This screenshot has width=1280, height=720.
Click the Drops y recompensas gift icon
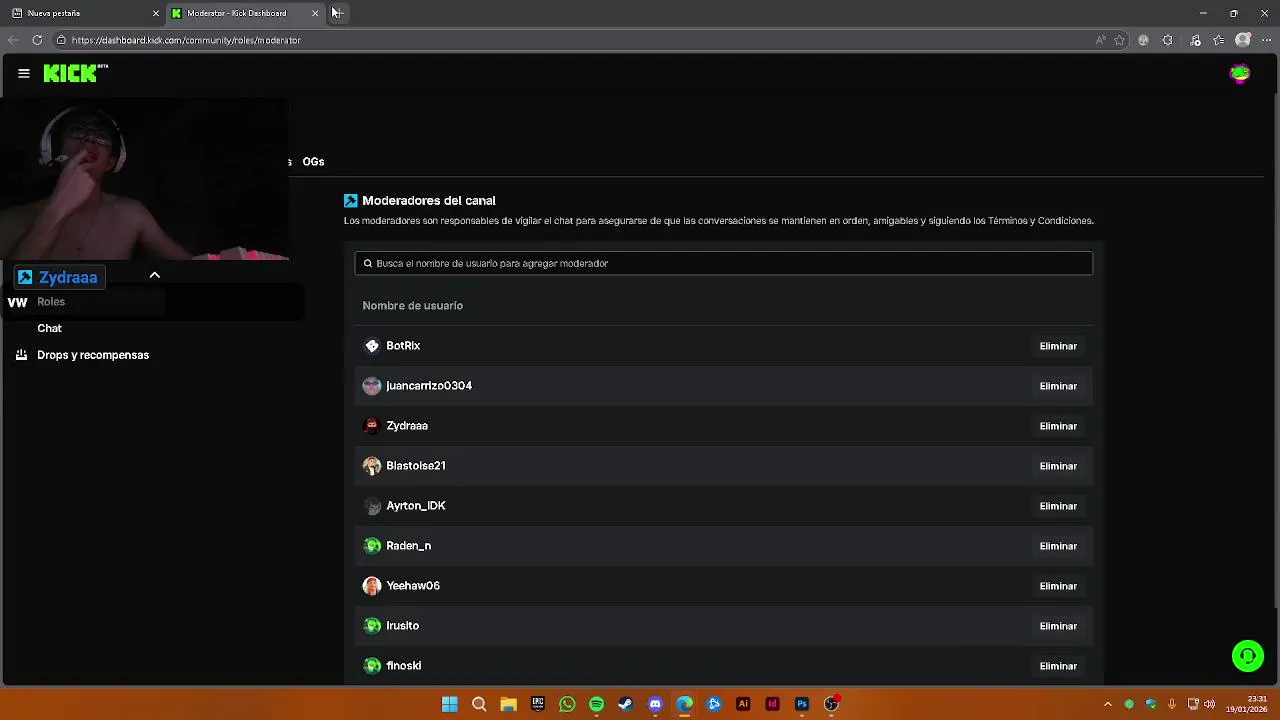click(x=21, y=355)
